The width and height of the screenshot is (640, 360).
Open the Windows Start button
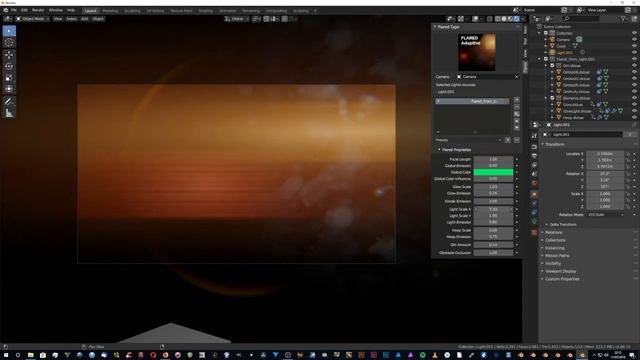coord(6,355)
